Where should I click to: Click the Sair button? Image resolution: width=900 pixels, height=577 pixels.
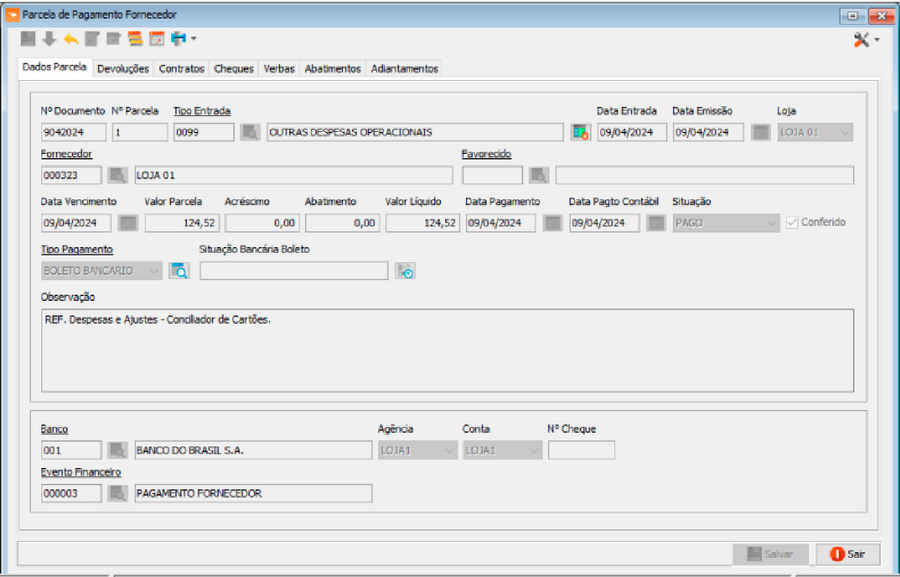(x=847, y=553)
